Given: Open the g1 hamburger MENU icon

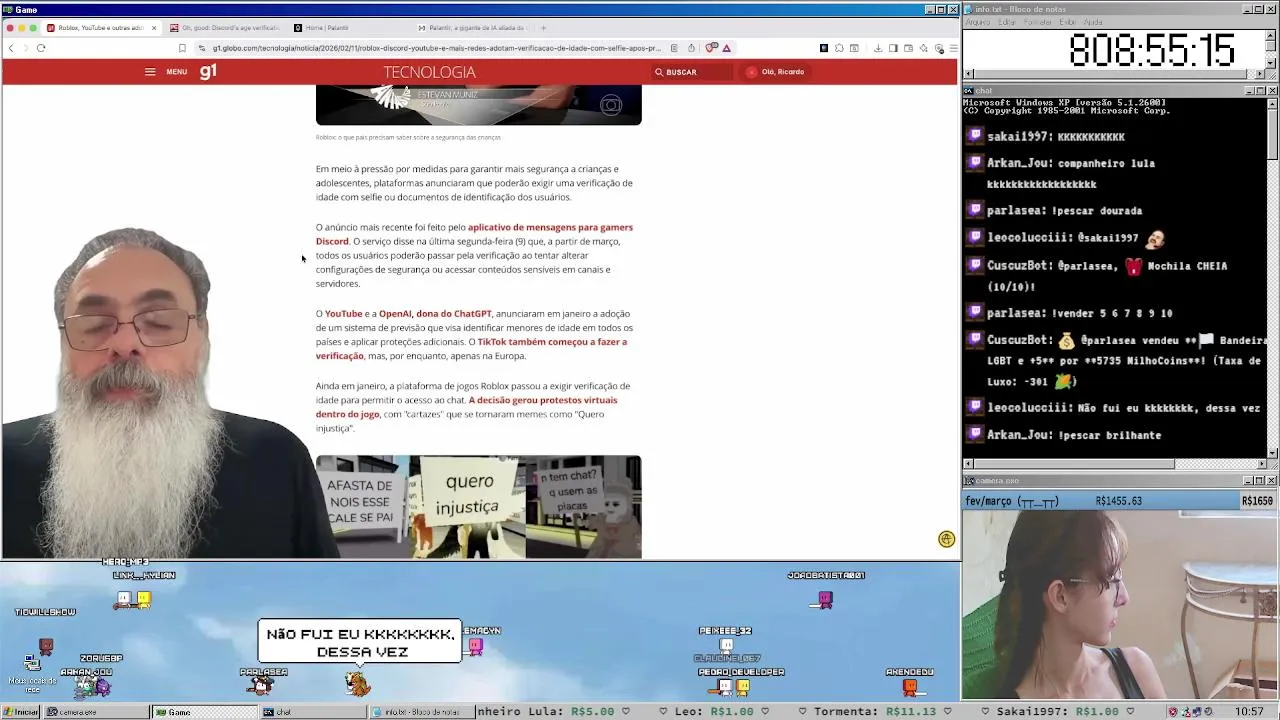Looking at the screenshot, I should (x=150, y=72).
